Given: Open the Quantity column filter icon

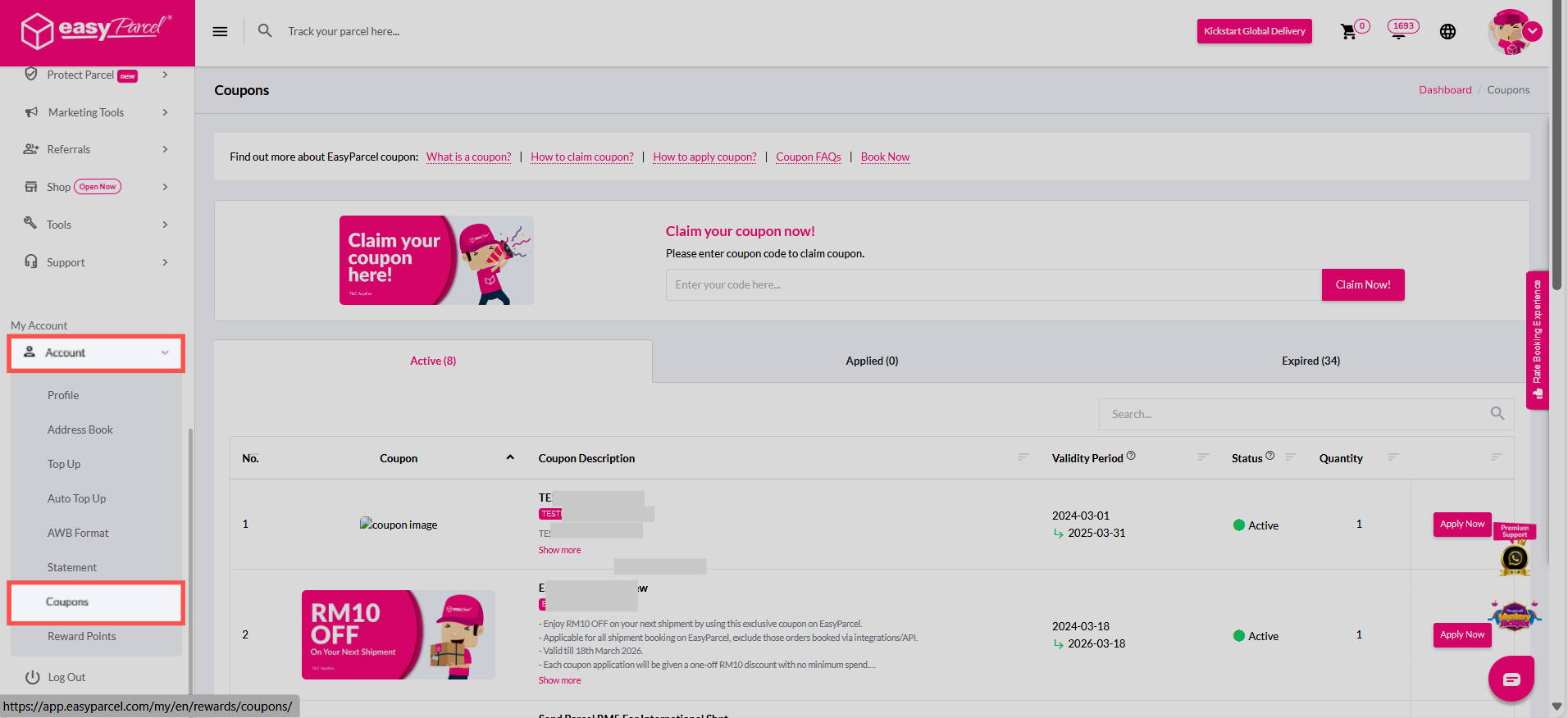Looking at the screenshot, I should 1393,457.
